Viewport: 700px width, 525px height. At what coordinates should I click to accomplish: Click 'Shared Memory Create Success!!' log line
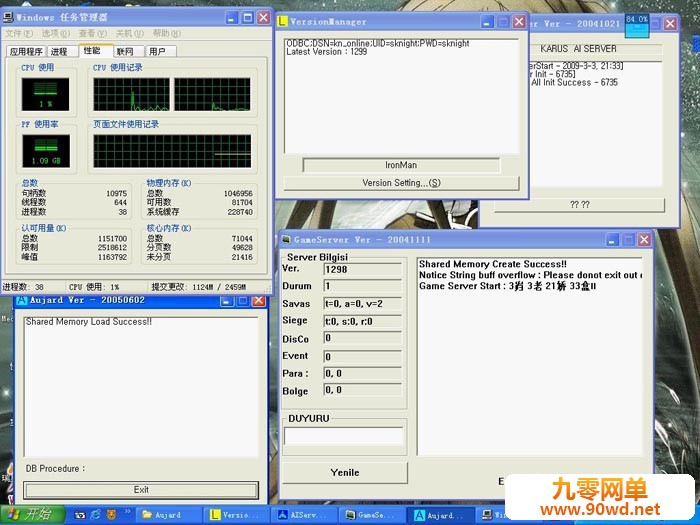(x=493, y=264)
